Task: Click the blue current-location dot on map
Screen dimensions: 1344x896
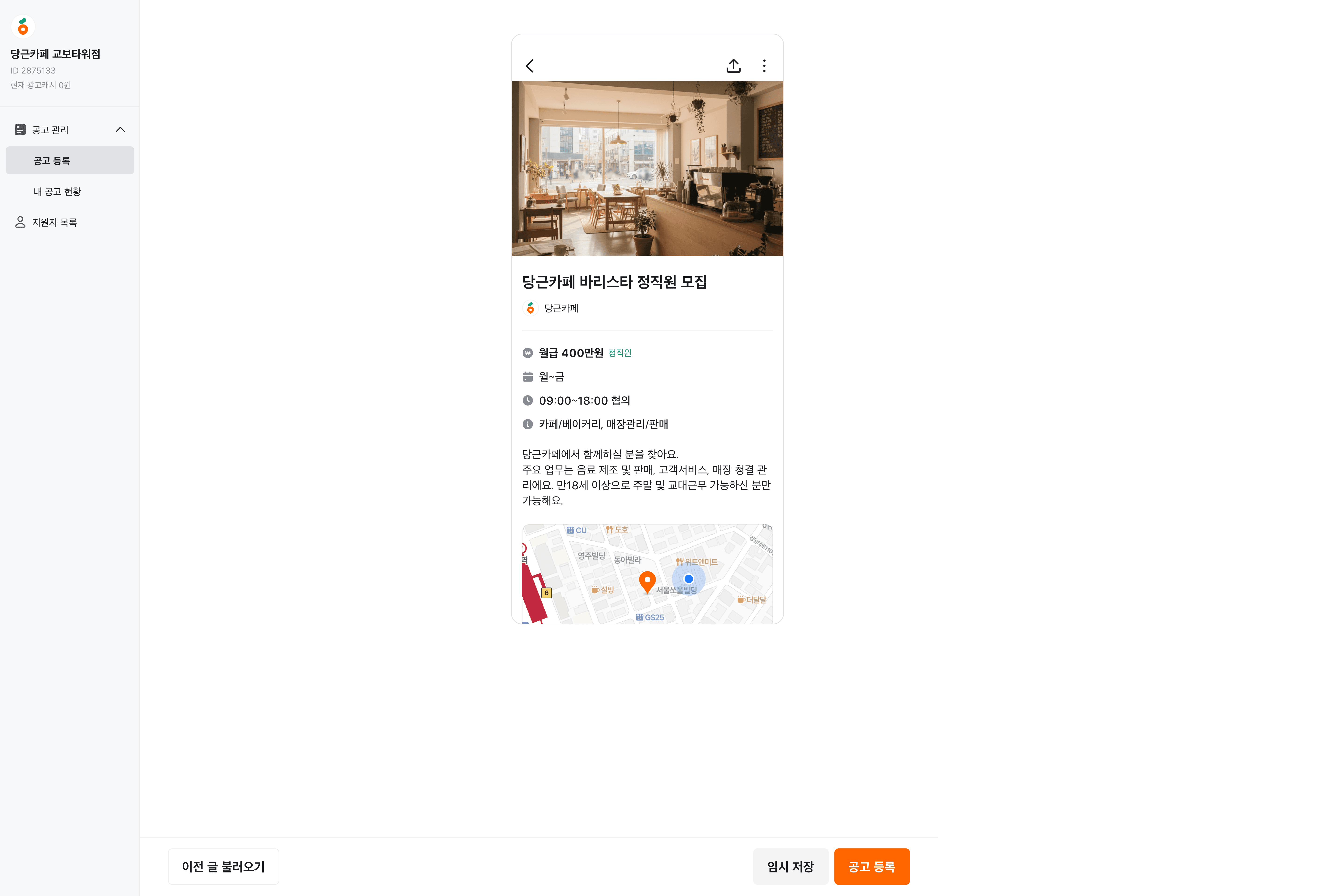Action: coord(689,579)
